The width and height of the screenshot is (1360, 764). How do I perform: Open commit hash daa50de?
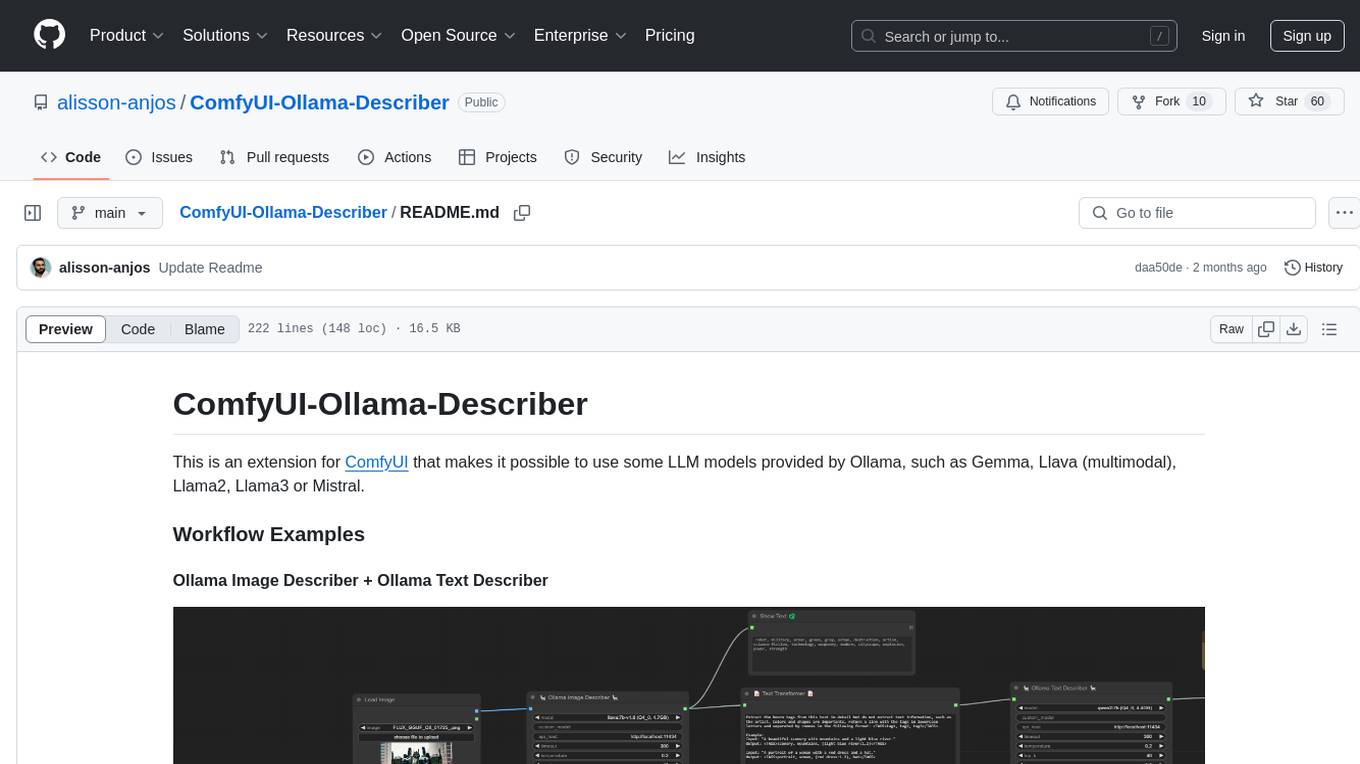coord(1158,268)
